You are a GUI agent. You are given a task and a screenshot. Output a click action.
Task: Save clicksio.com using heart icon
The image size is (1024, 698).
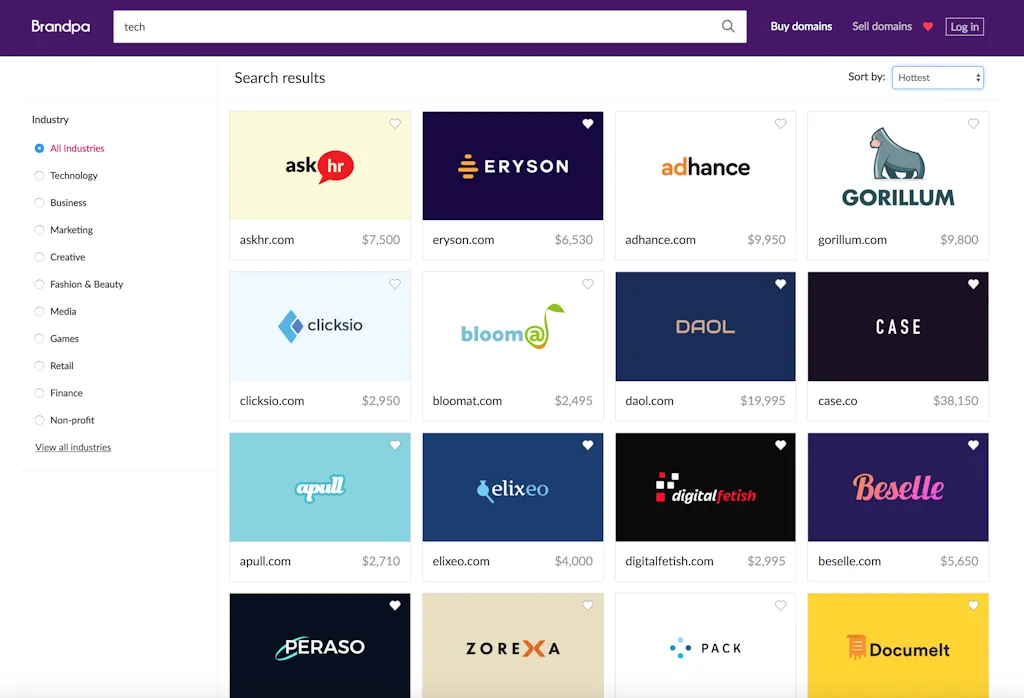coord(395,285)
